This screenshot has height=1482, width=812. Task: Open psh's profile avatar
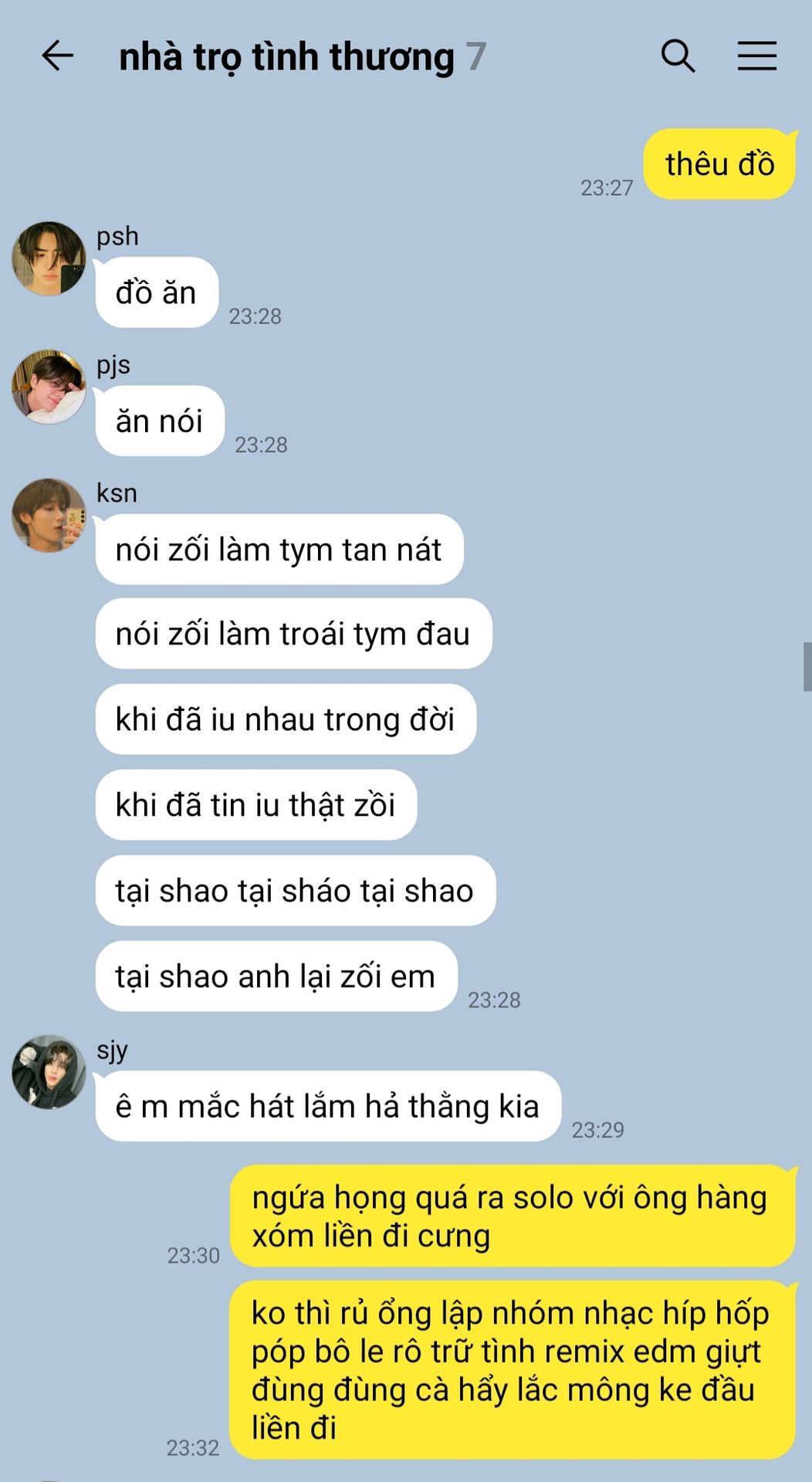pos(49,259)
